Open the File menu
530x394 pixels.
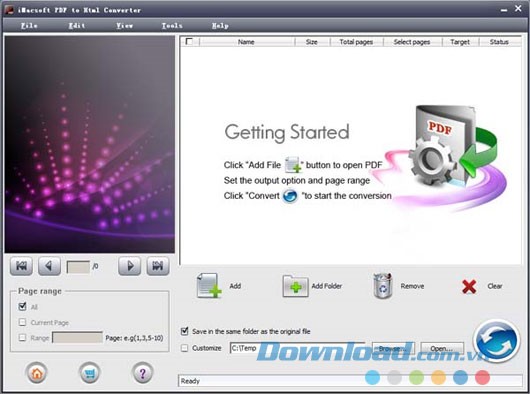coord(29,26)
